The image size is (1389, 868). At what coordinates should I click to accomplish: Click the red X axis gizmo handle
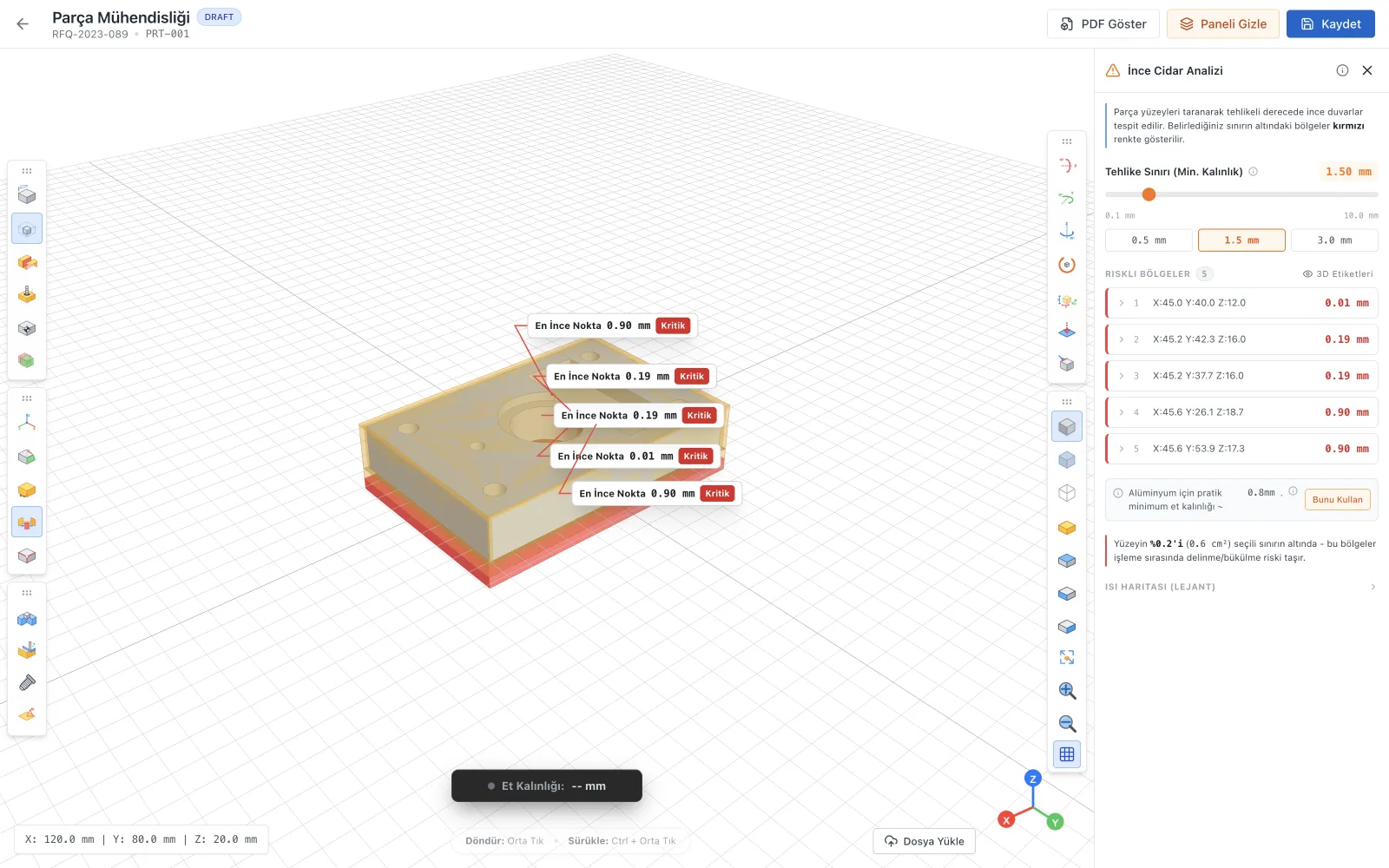tap(1006, 820)
